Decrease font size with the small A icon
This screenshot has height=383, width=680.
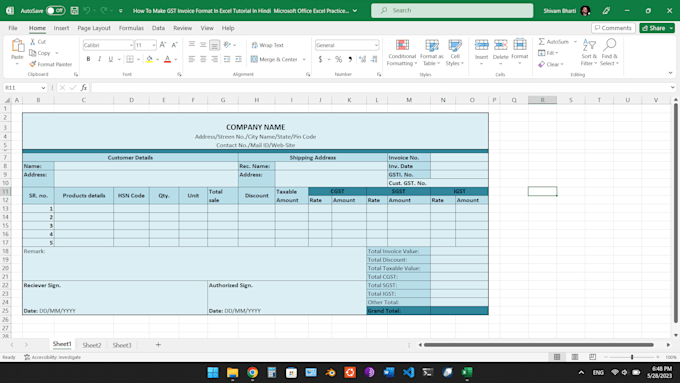pyautogui.click(x=174, y=45)
